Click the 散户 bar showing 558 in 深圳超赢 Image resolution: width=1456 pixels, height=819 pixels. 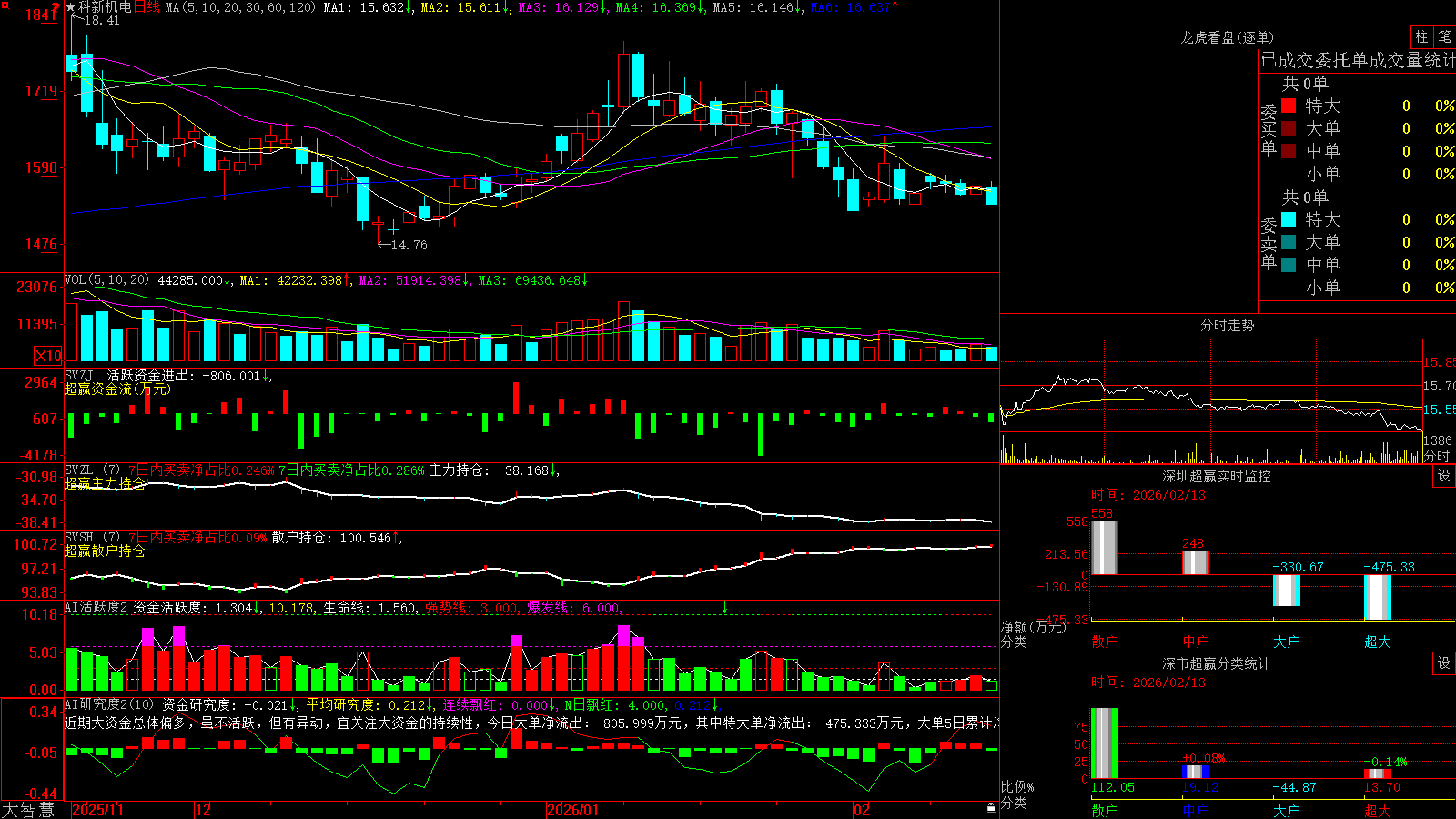1105,547
